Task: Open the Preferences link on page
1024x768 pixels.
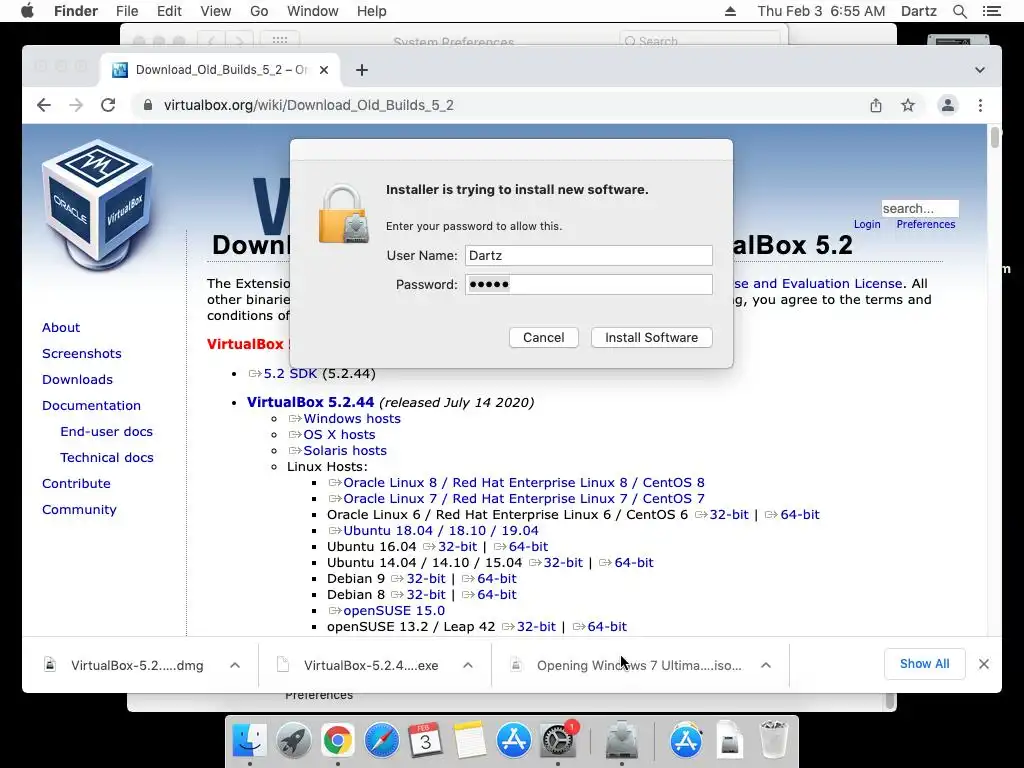Action: (x=925, y=224)
